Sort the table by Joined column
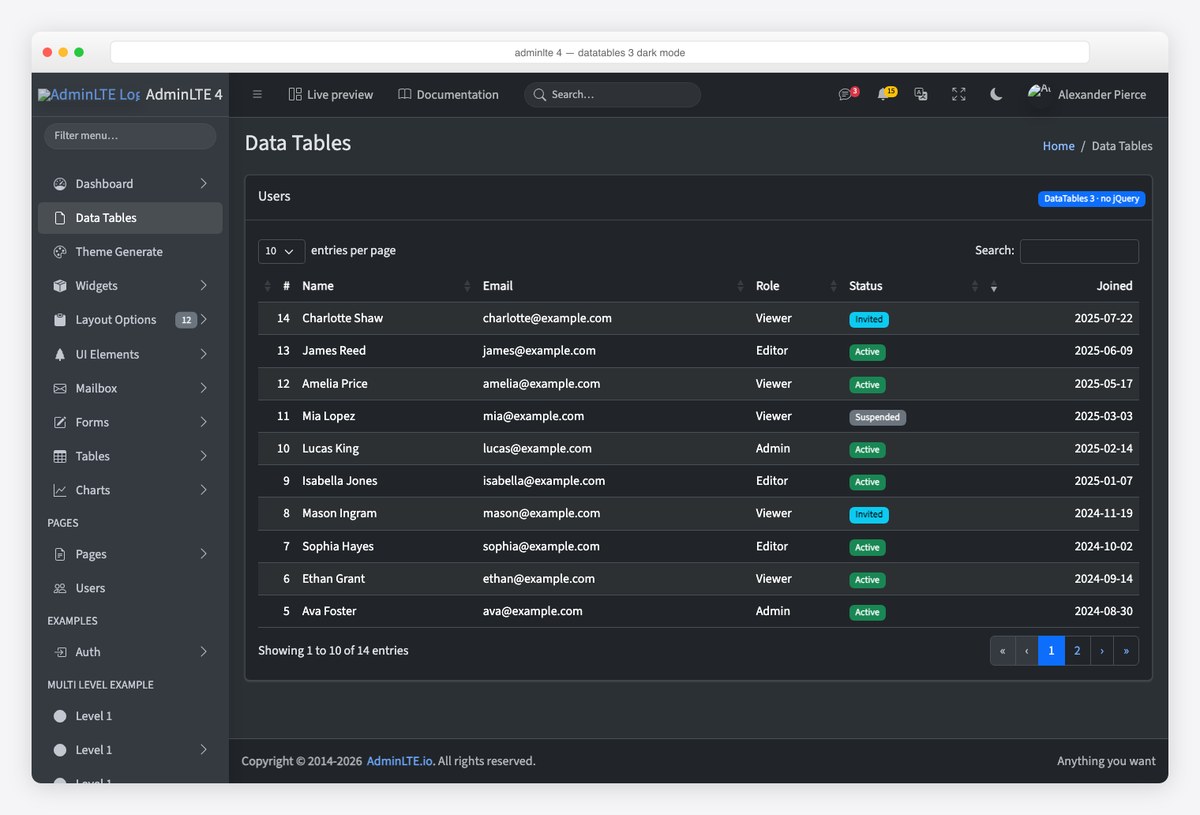The width and height of the screenshot is (1200, 815). [x=1061, y=286]
